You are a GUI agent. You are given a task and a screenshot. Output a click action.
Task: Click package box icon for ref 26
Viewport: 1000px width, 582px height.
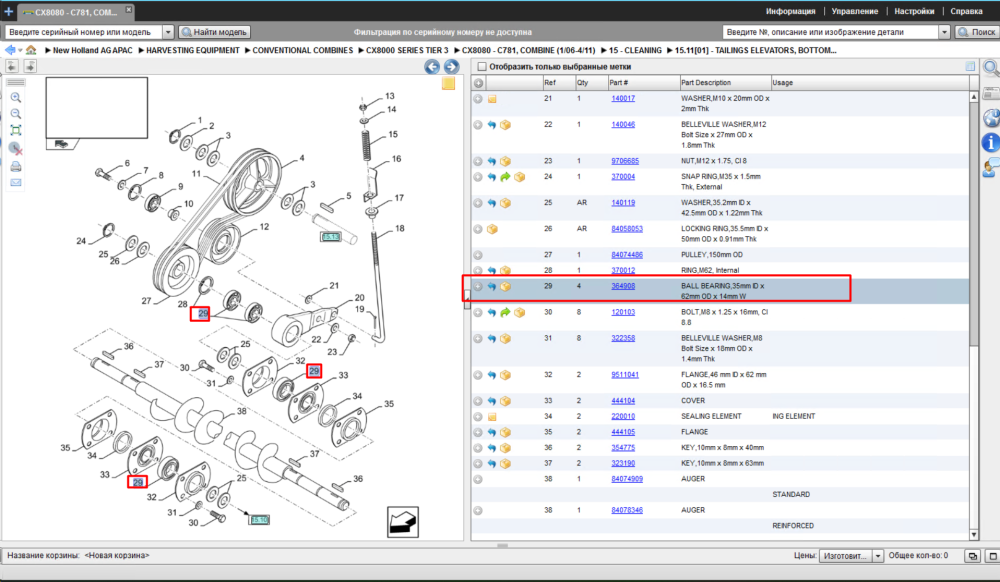pos(492,229)
